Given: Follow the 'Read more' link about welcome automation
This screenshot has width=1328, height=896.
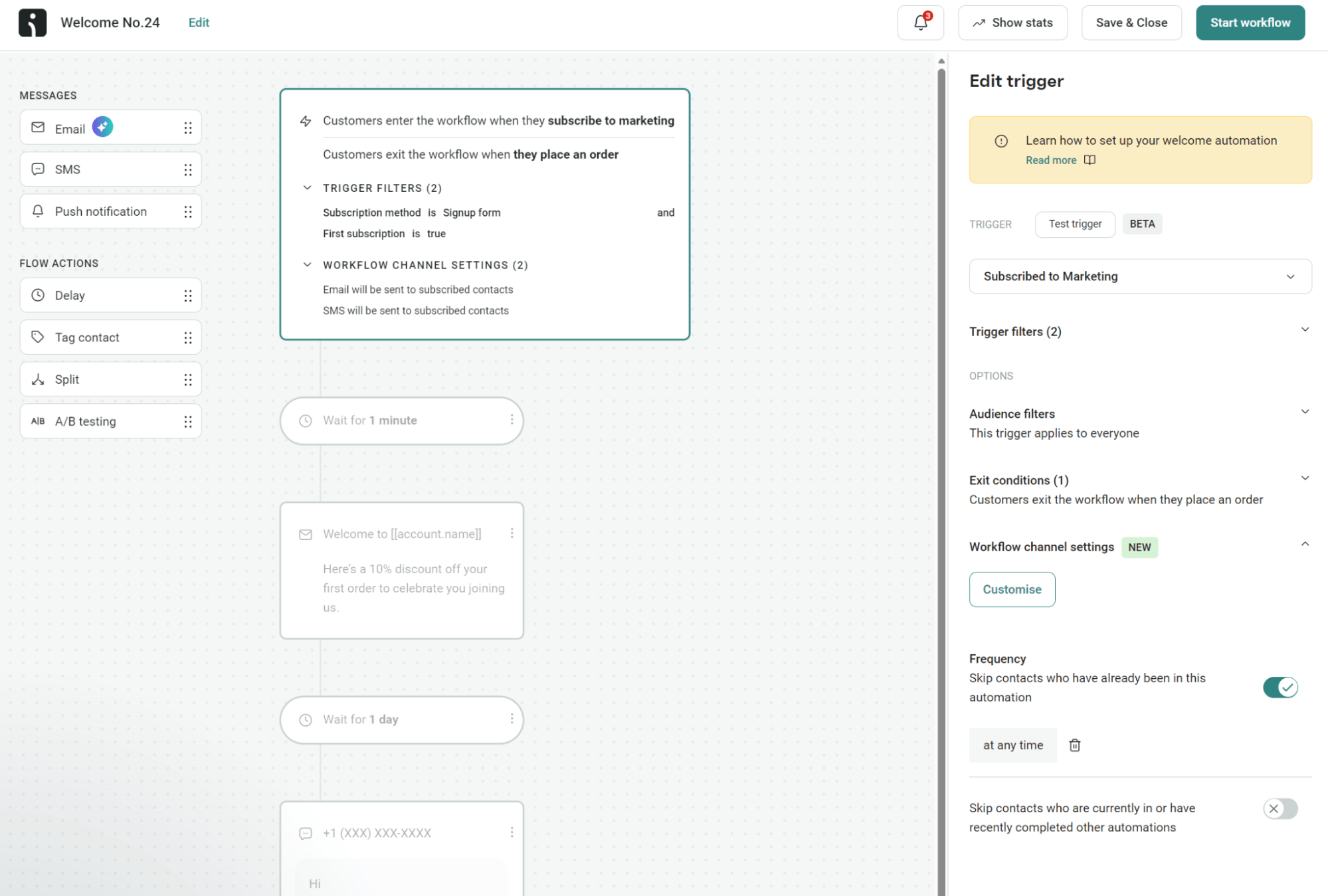Looking at the screenshot, I should pos(1050,160).
